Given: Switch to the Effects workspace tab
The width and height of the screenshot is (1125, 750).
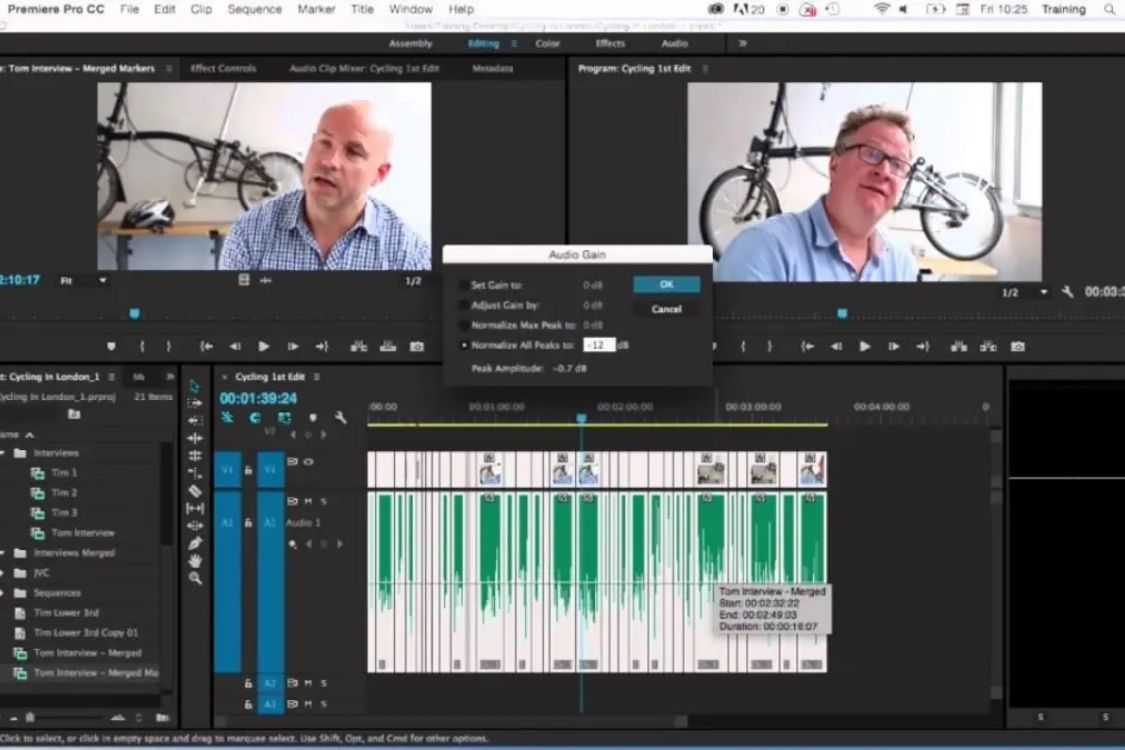Looking at the screenshot, I should pyautogui.click(x=610, y=44).
